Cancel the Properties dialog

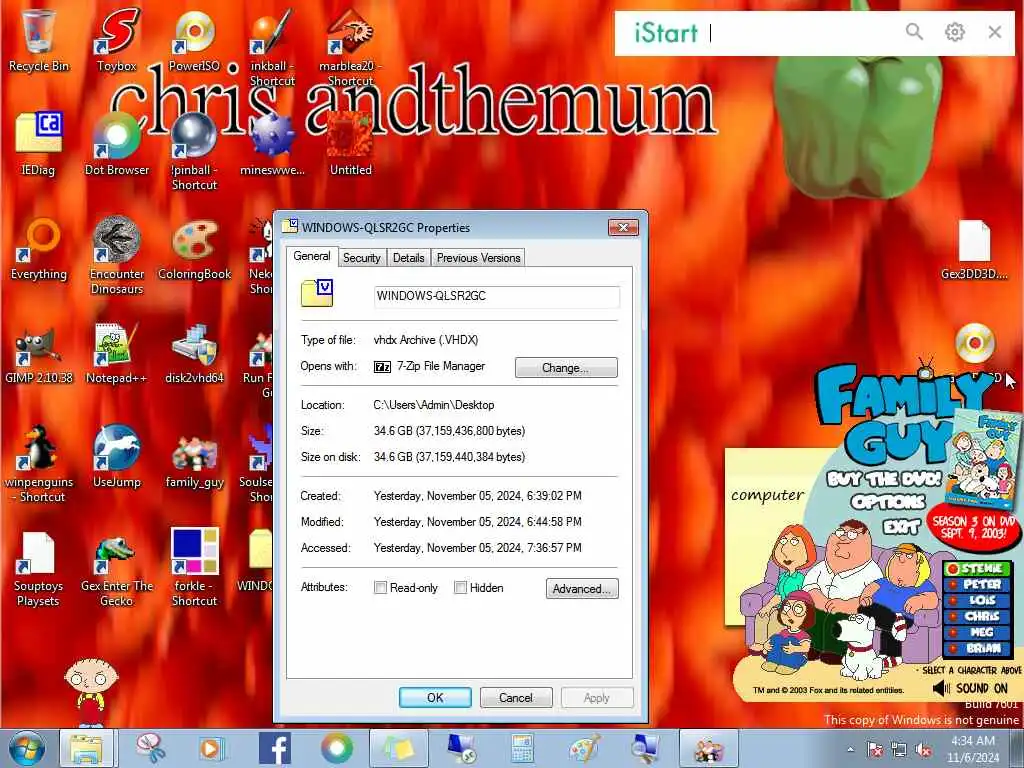tap(516, 697)
